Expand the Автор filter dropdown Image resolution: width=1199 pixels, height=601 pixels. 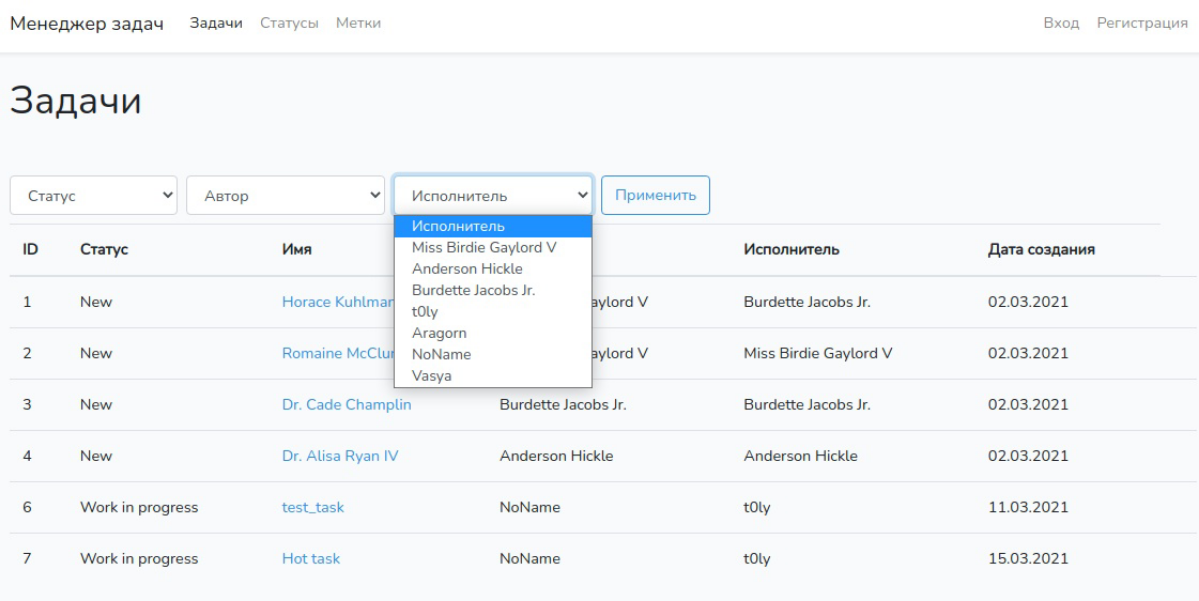285,196
